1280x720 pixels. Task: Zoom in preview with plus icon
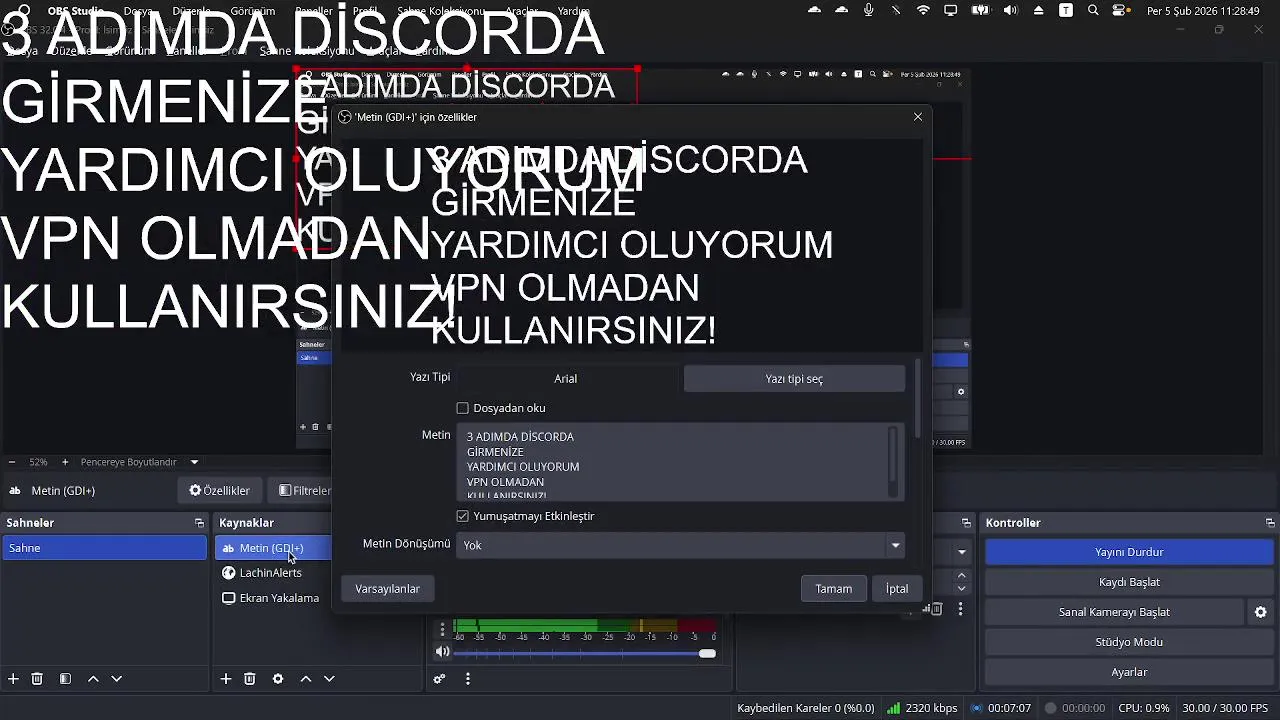pyautogui.click(x=65, y=462)
